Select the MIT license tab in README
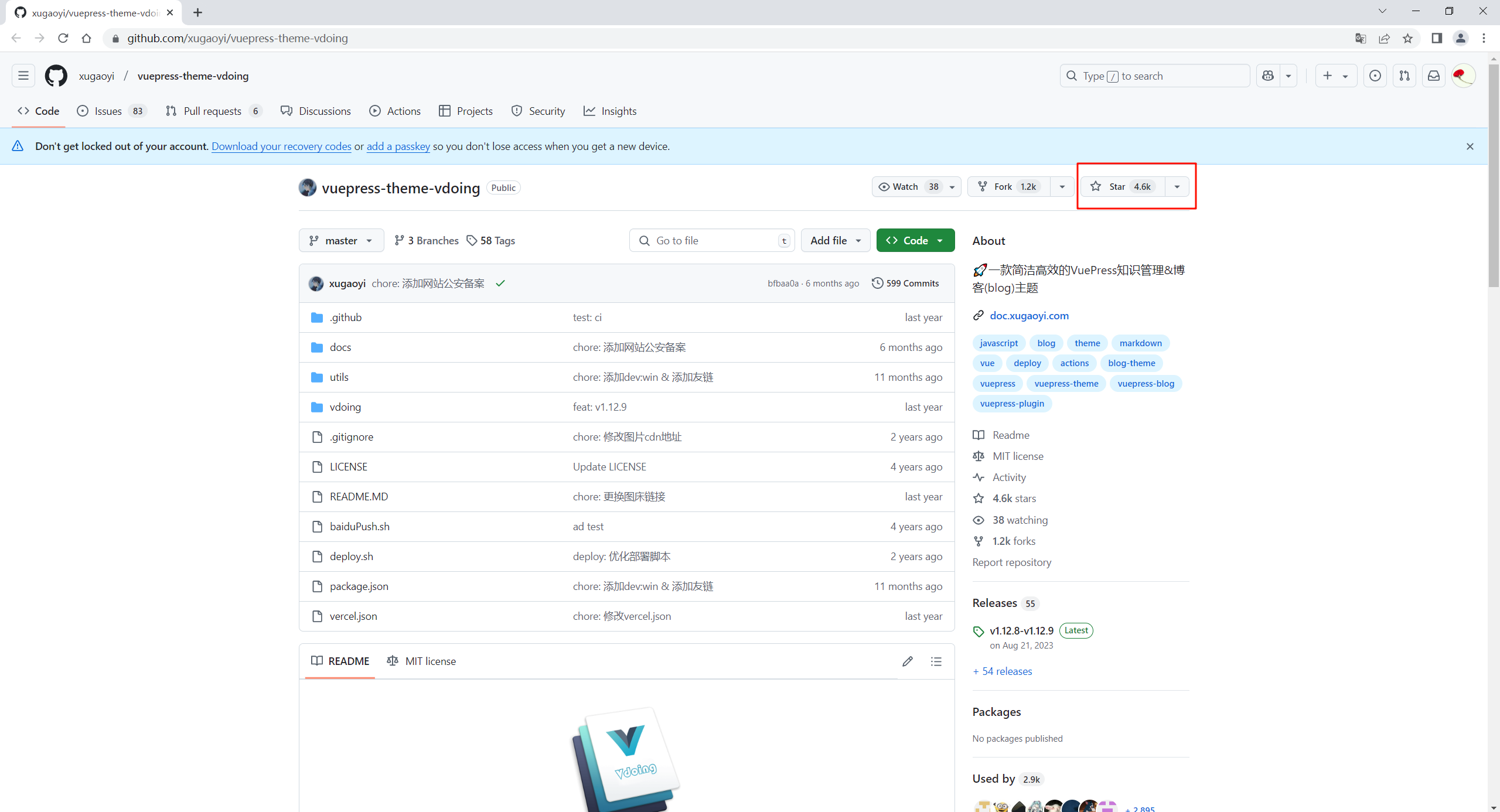Viewport: 1500px width, 812px height. click(x=421, y=661)
